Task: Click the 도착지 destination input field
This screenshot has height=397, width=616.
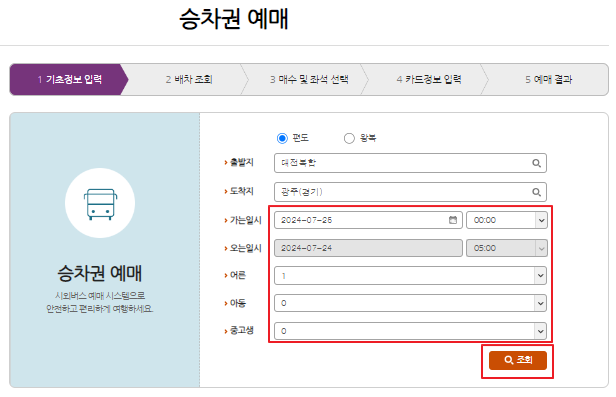Action: point(410,192)
